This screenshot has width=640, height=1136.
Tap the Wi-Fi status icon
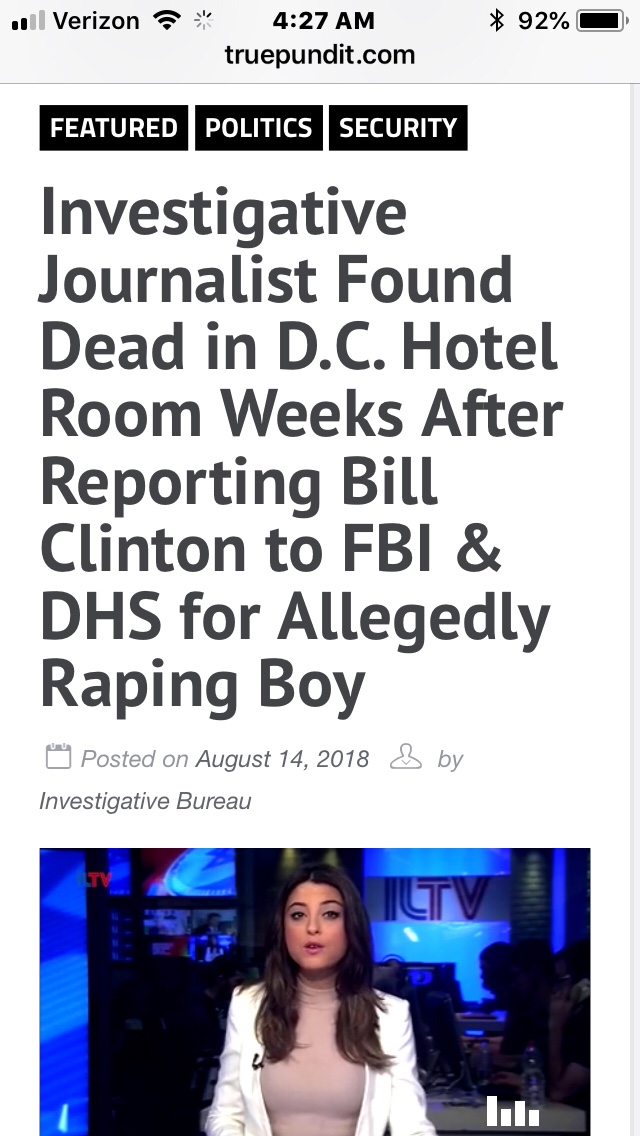pyautogui.click(x=167, y=21)
